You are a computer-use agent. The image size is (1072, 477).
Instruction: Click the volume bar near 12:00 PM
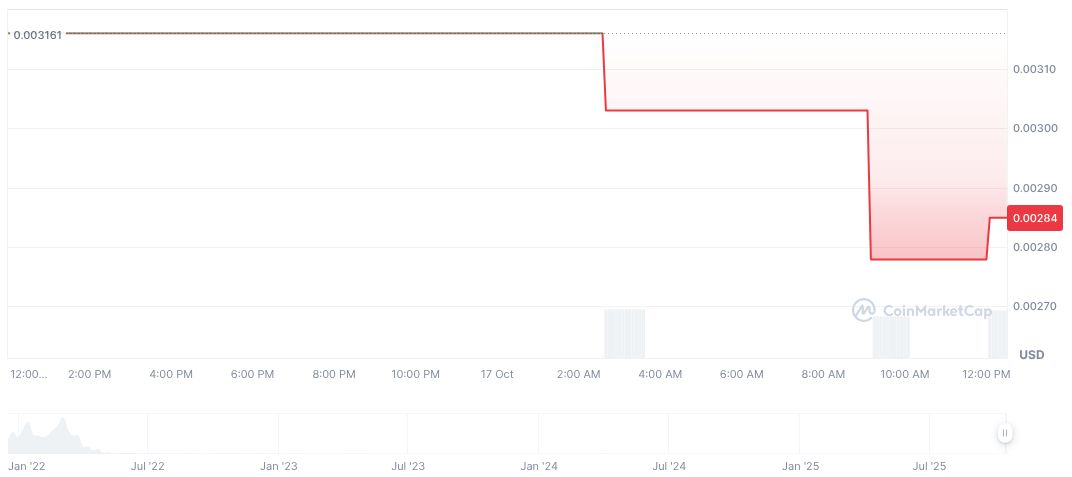tap(997, 334)
